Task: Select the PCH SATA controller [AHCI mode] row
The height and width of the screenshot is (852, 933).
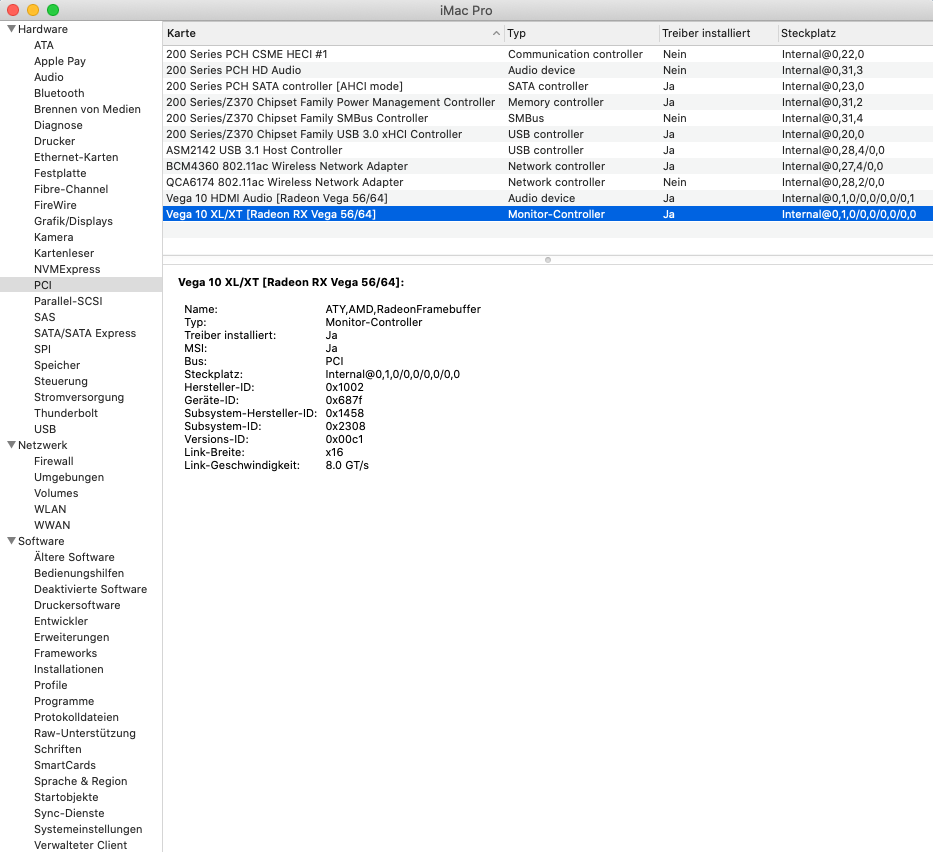Action: tap(547, 86)
